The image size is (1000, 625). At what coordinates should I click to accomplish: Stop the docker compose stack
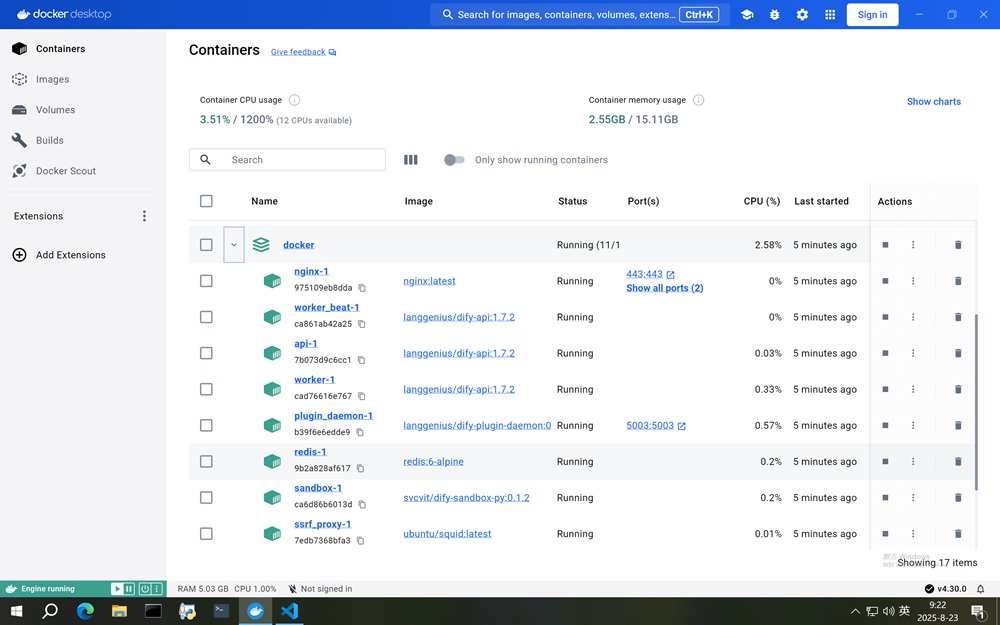click(x=885, y=244)
